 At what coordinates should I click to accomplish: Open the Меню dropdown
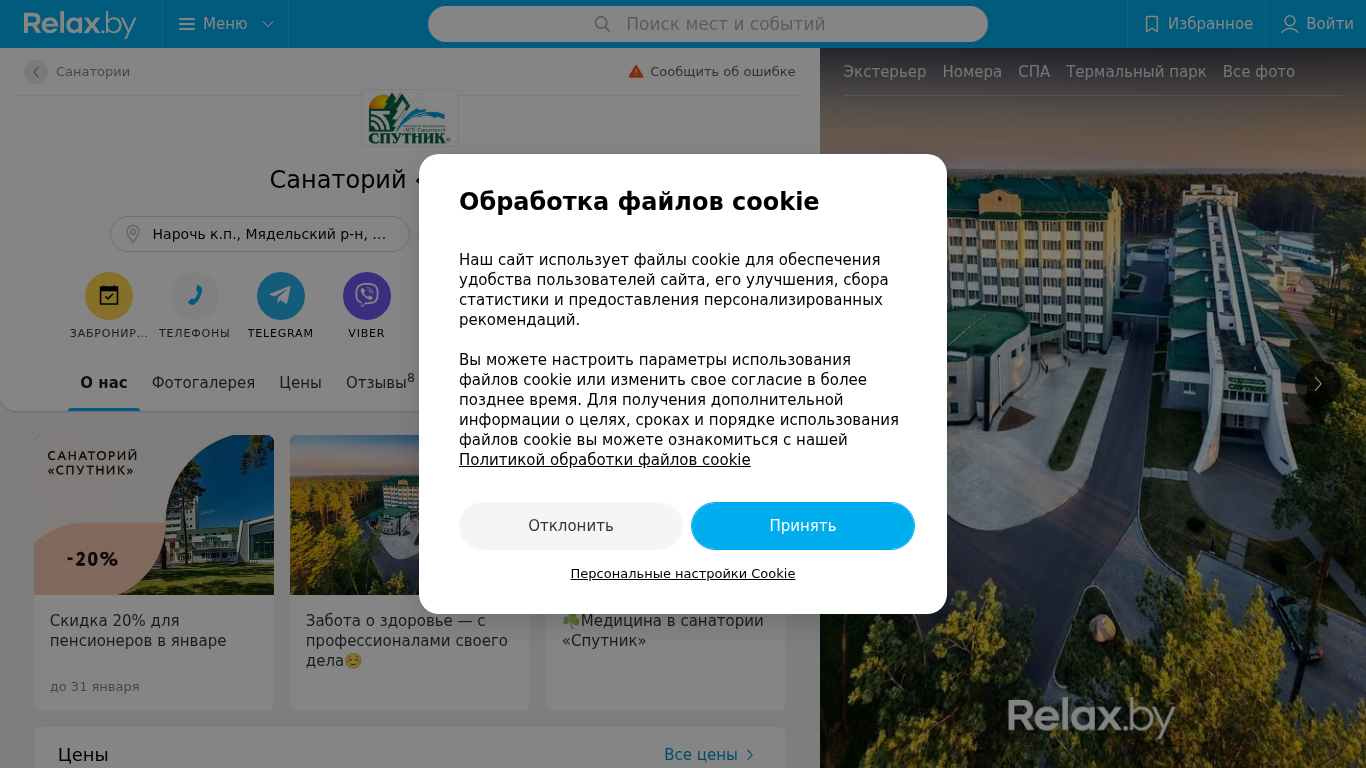click(226, 24)
